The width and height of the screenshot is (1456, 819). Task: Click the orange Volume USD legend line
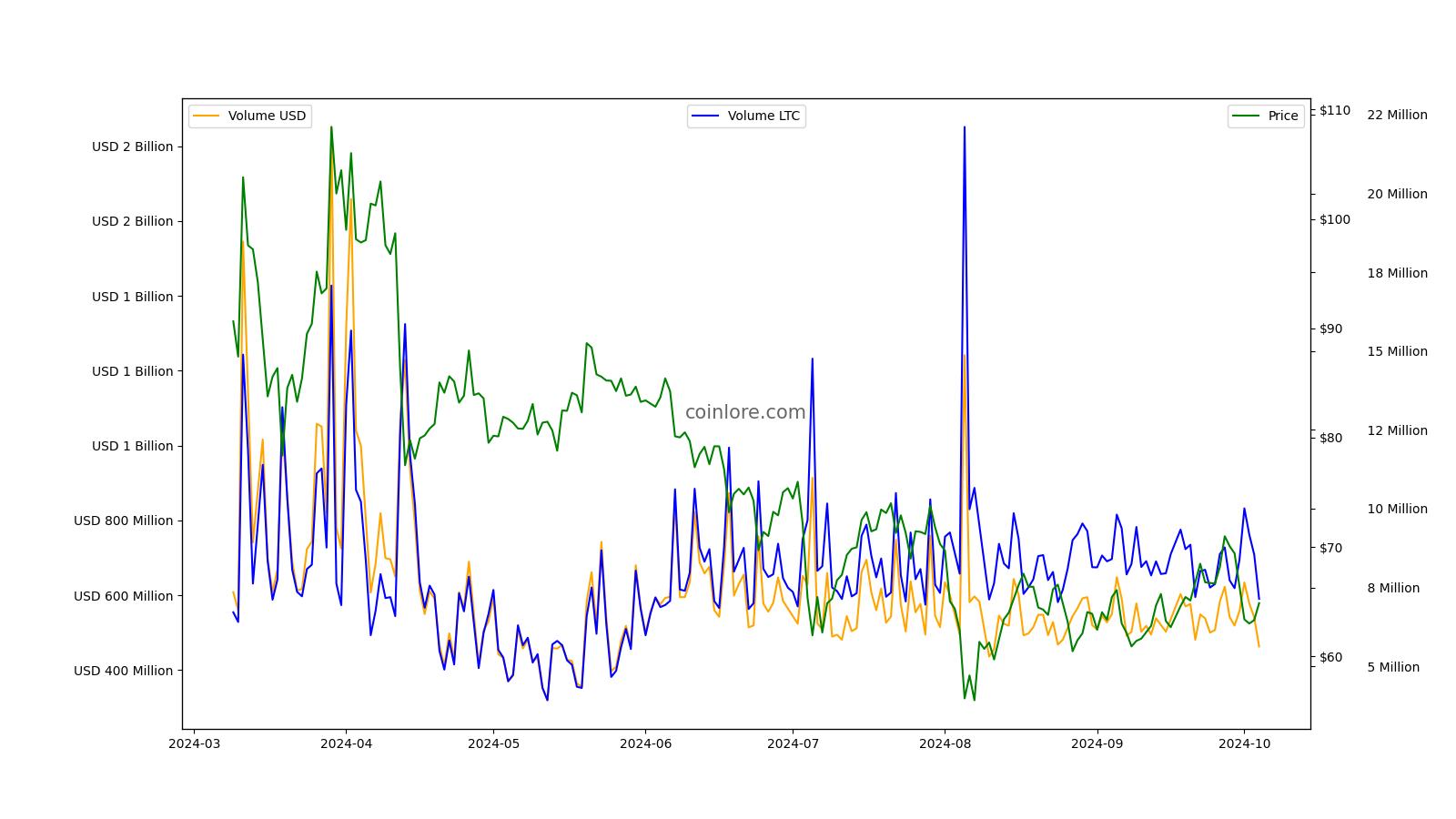(x=207, y=116)
